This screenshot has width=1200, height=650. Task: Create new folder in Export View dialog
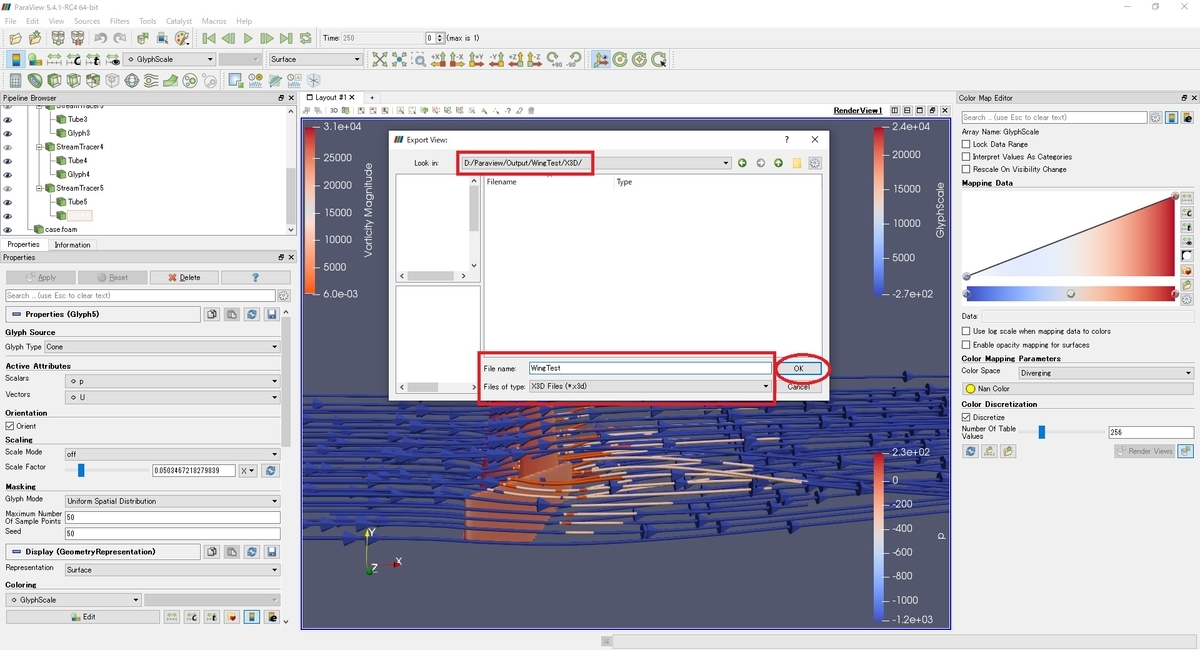[797, 163]
